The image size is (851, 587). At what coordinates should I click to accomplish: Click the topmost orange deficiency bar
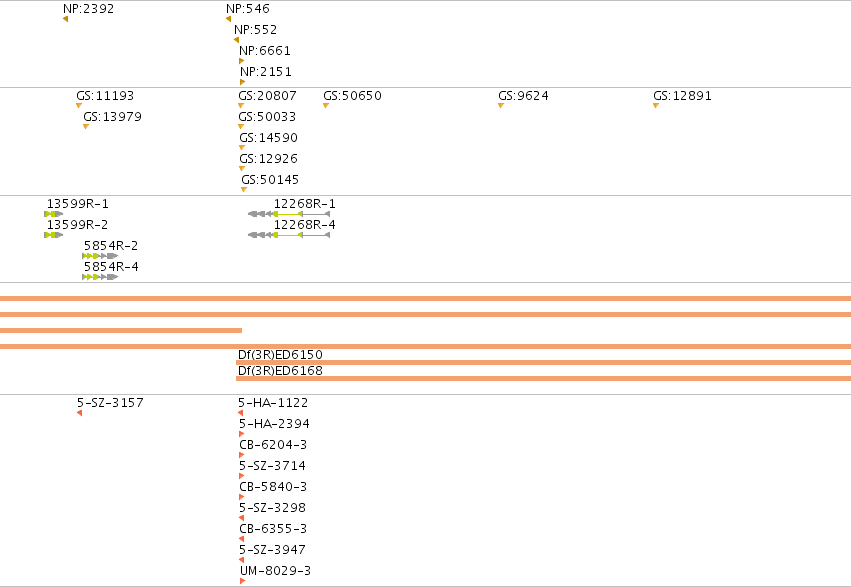426,298
